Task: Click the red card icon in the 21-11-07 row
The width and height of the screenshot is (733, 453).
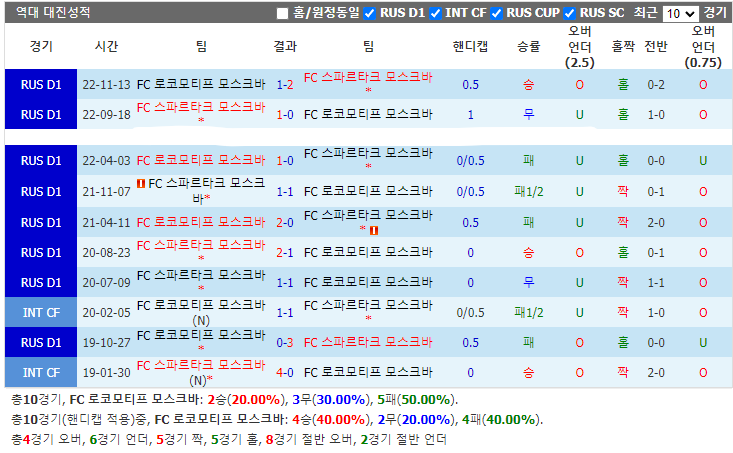Action: pos(141,183)
